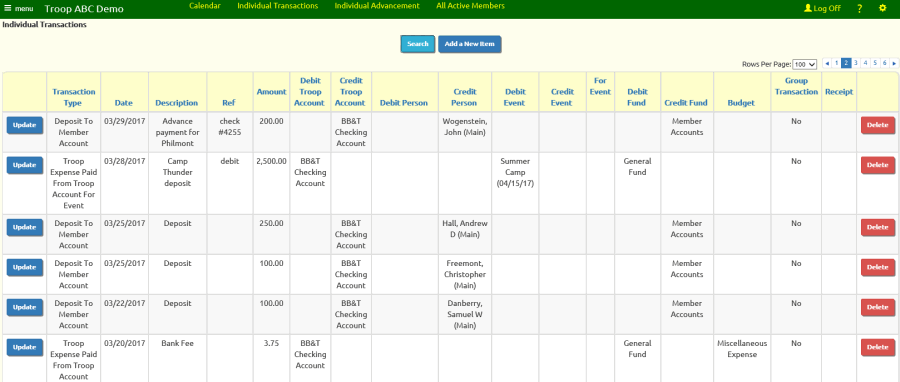Click Add a New Item button
The height and width of the screenshot is (382, 900).
[x=470, y=44]
